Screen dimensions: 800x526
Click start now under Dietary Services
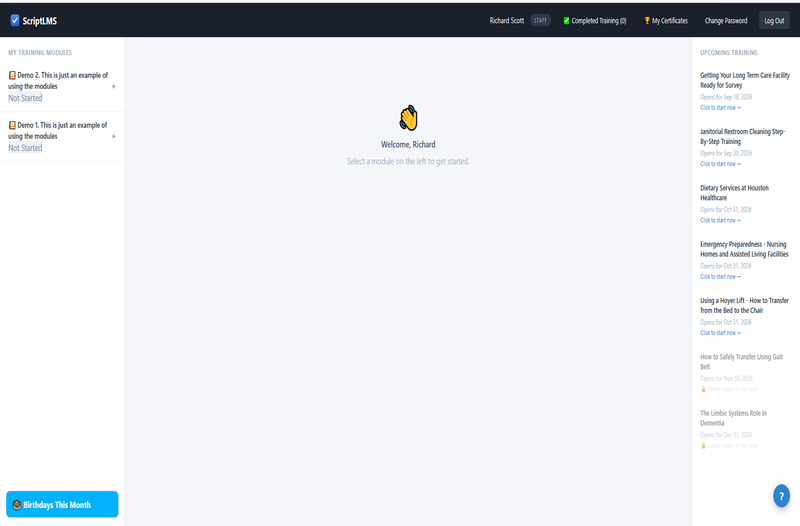720,220
